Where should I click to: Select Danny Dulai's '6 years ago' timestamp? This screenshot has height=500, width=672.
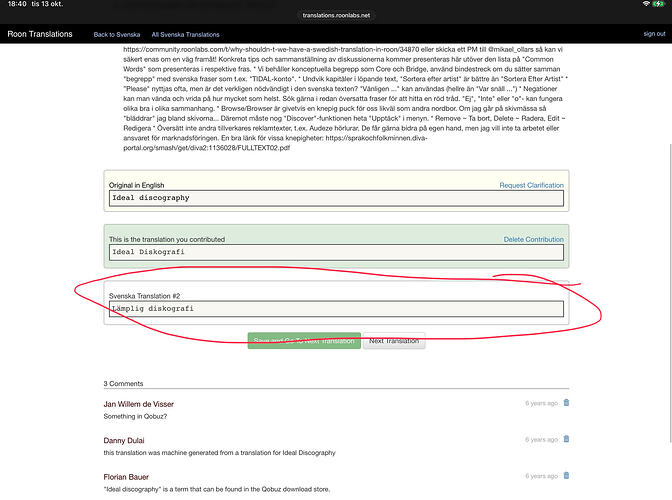pos(541,439)
